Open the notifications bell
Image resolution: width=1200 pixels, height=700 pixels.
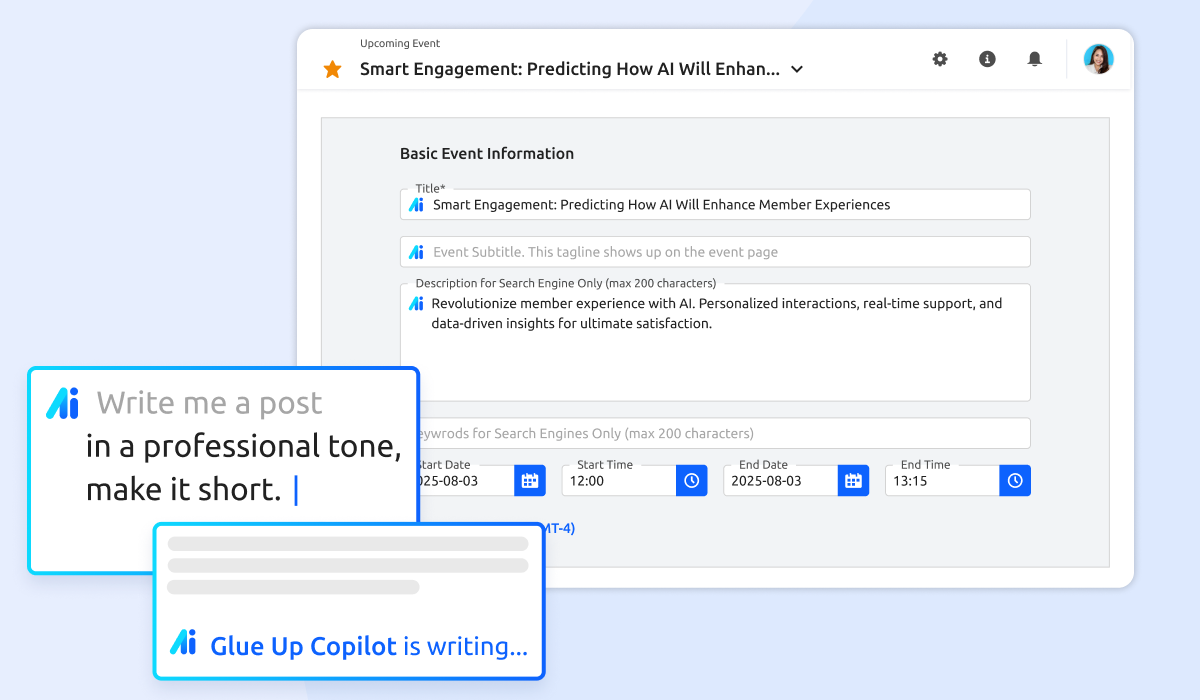(x=1034, y=59)
